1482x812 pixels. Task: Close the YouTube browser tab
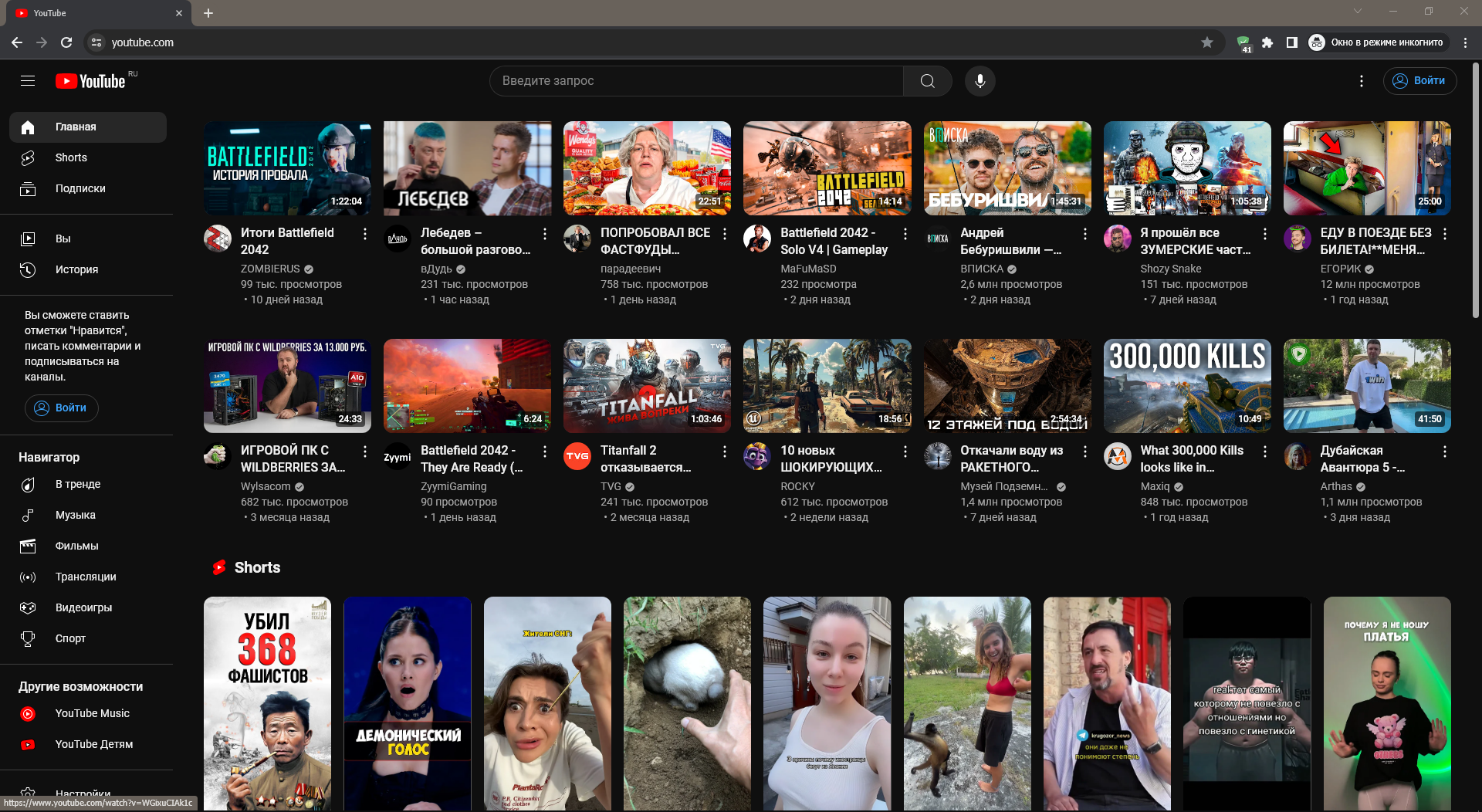(179, 13)
